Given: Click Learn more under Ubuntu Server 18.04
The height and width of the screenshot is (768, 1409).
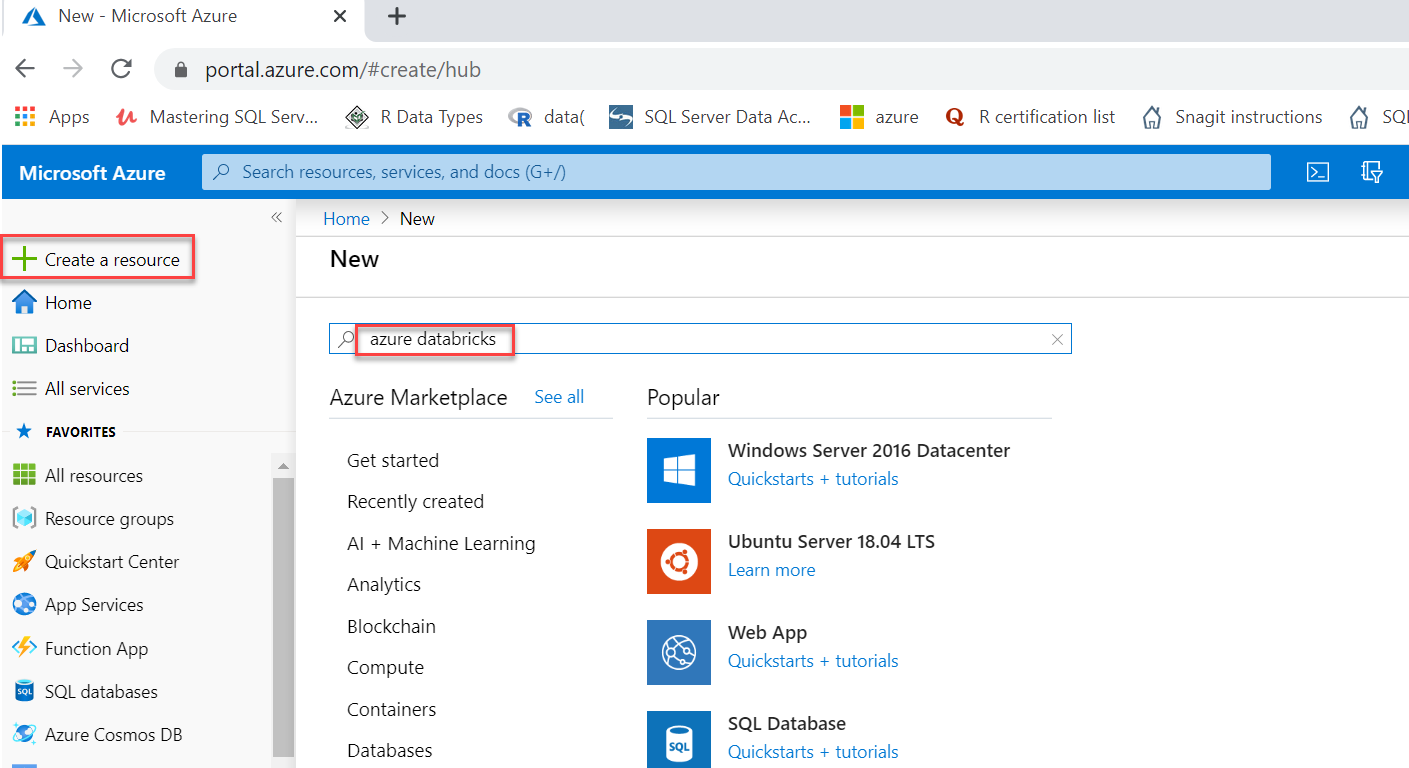Looking at the screenshot, I should click(771, 570).
